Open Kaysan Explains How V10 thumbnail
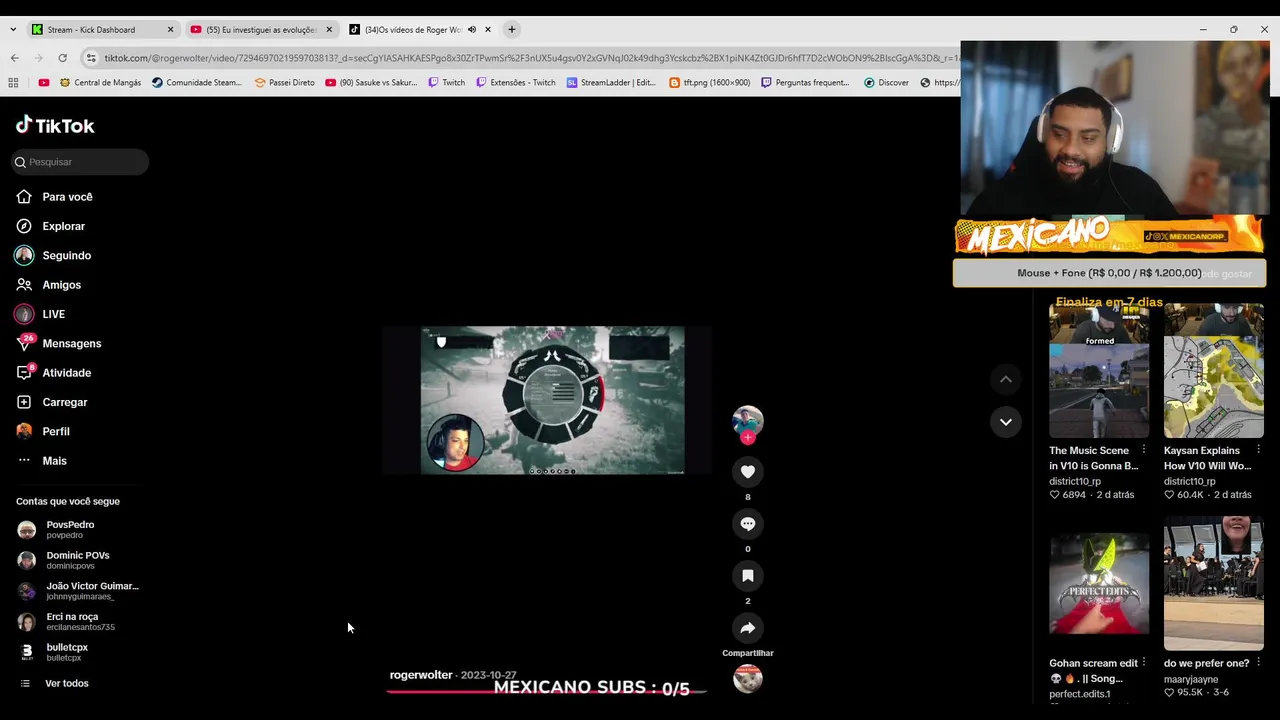 1213,371
